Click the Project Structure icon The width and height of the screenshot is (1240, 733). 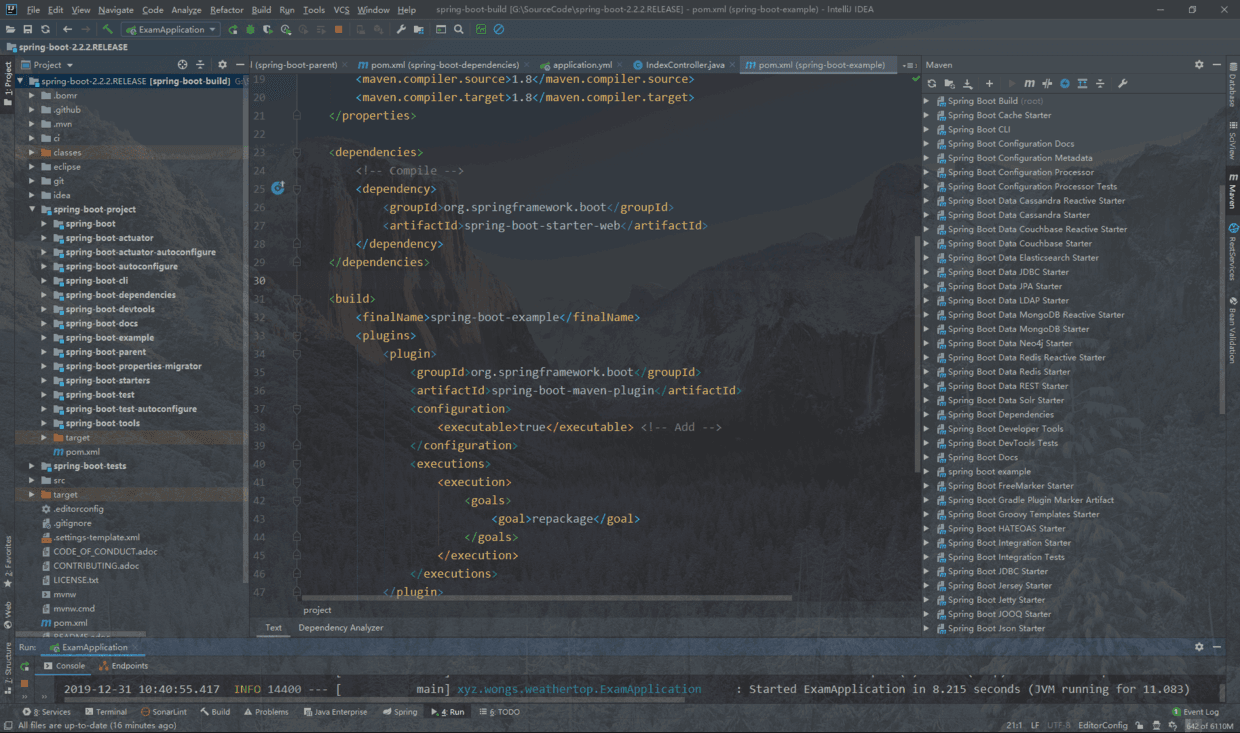[x=418, y=29]
